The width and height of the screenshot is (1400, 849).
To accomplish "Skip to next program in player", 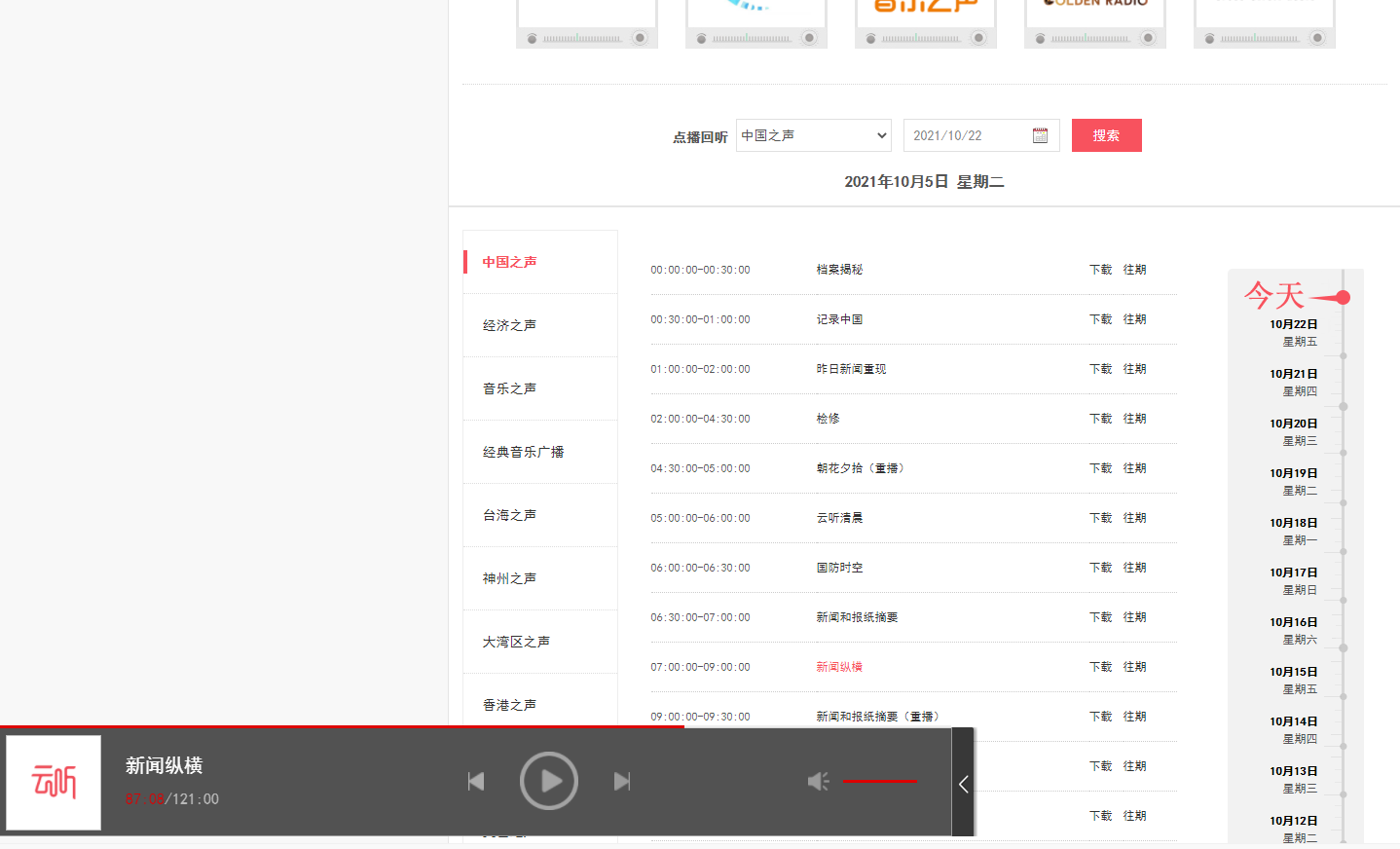I will pos(622,781).
